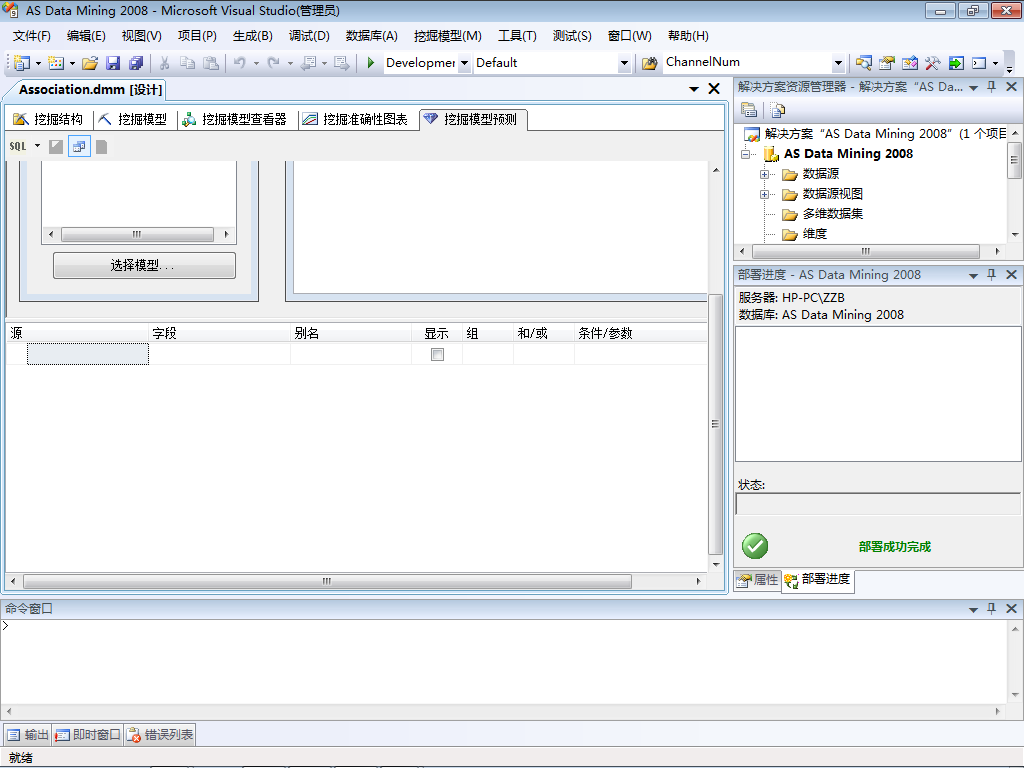Click the Command Window toolbar icon
Image resolution: width=1024 pixels, height=768 pixels.
coord(979,63)
